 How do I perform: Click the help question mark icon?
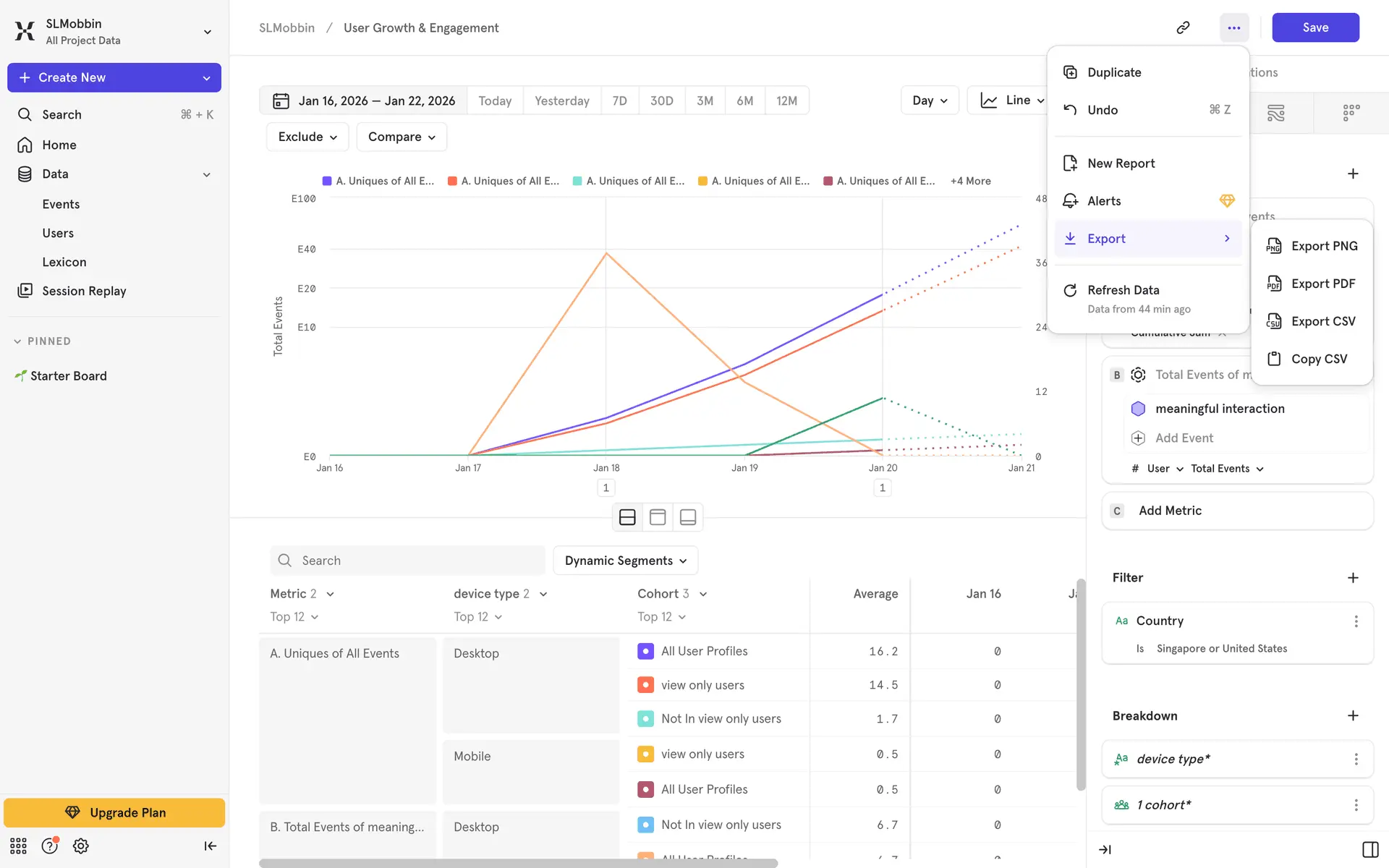coord(49,846)
